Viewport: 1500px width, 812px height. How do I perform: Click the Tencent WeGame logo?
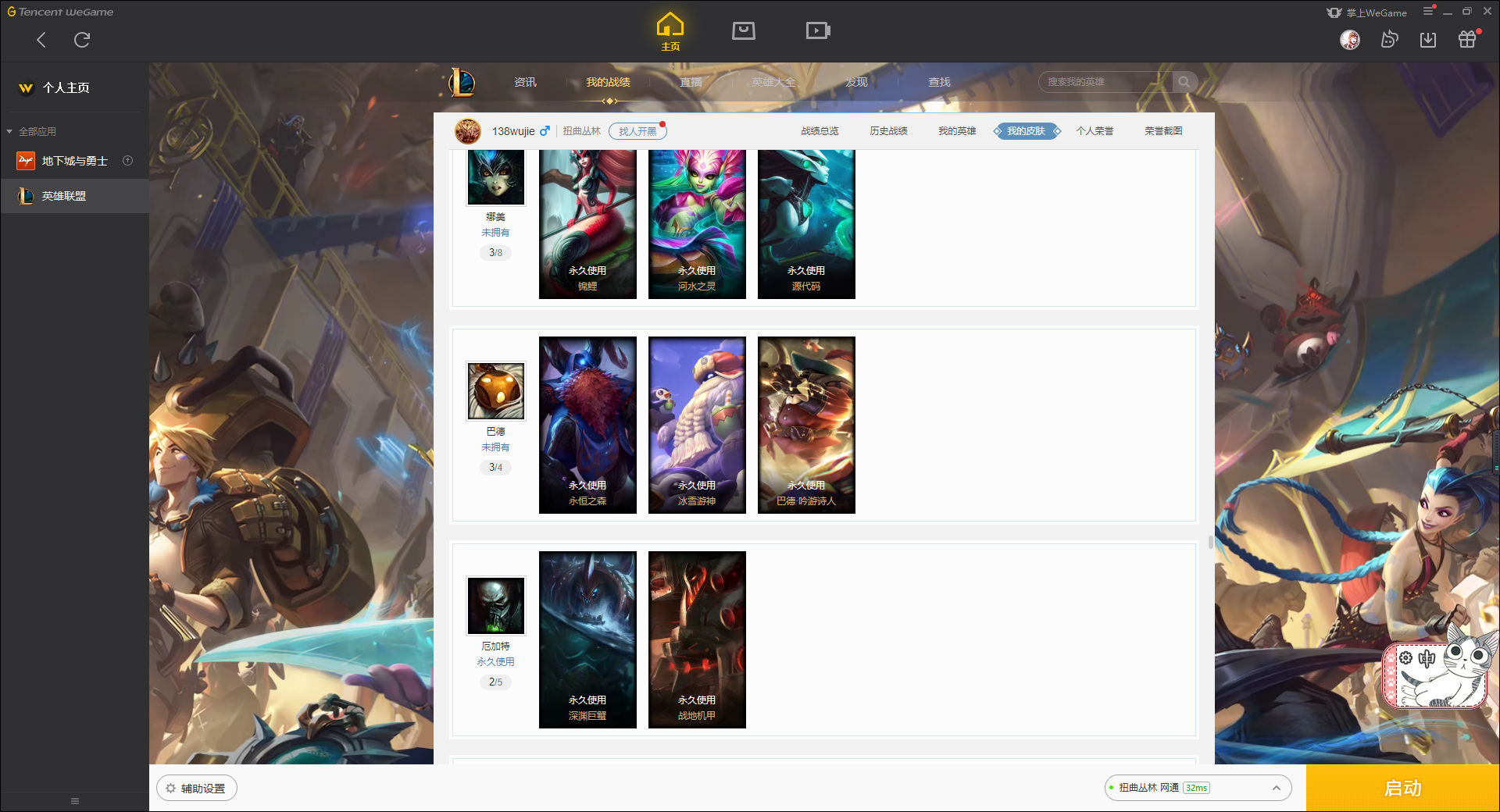(60, 12)
